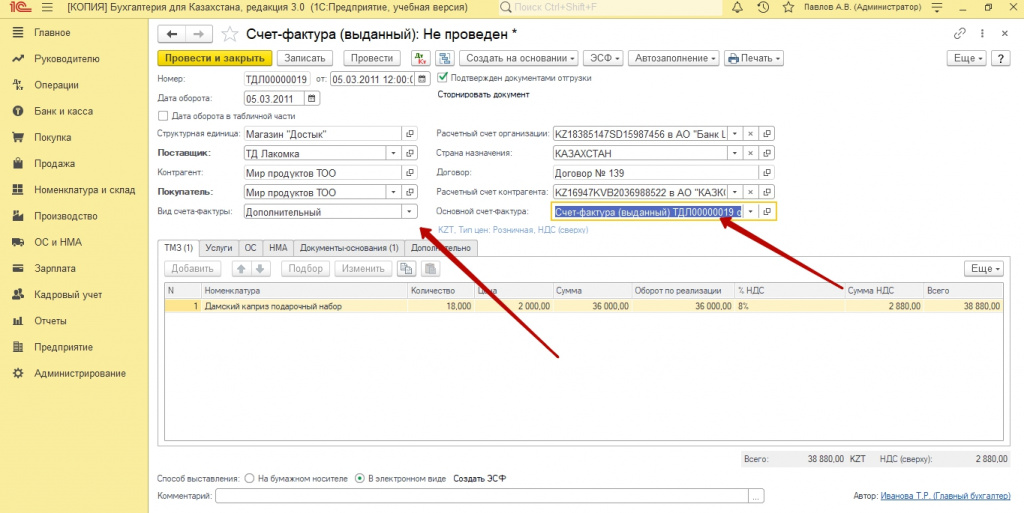Viewport: 1024px width, 513px height.
Task: Open Номенклатура и склад section
Action: tap(84, 190)
